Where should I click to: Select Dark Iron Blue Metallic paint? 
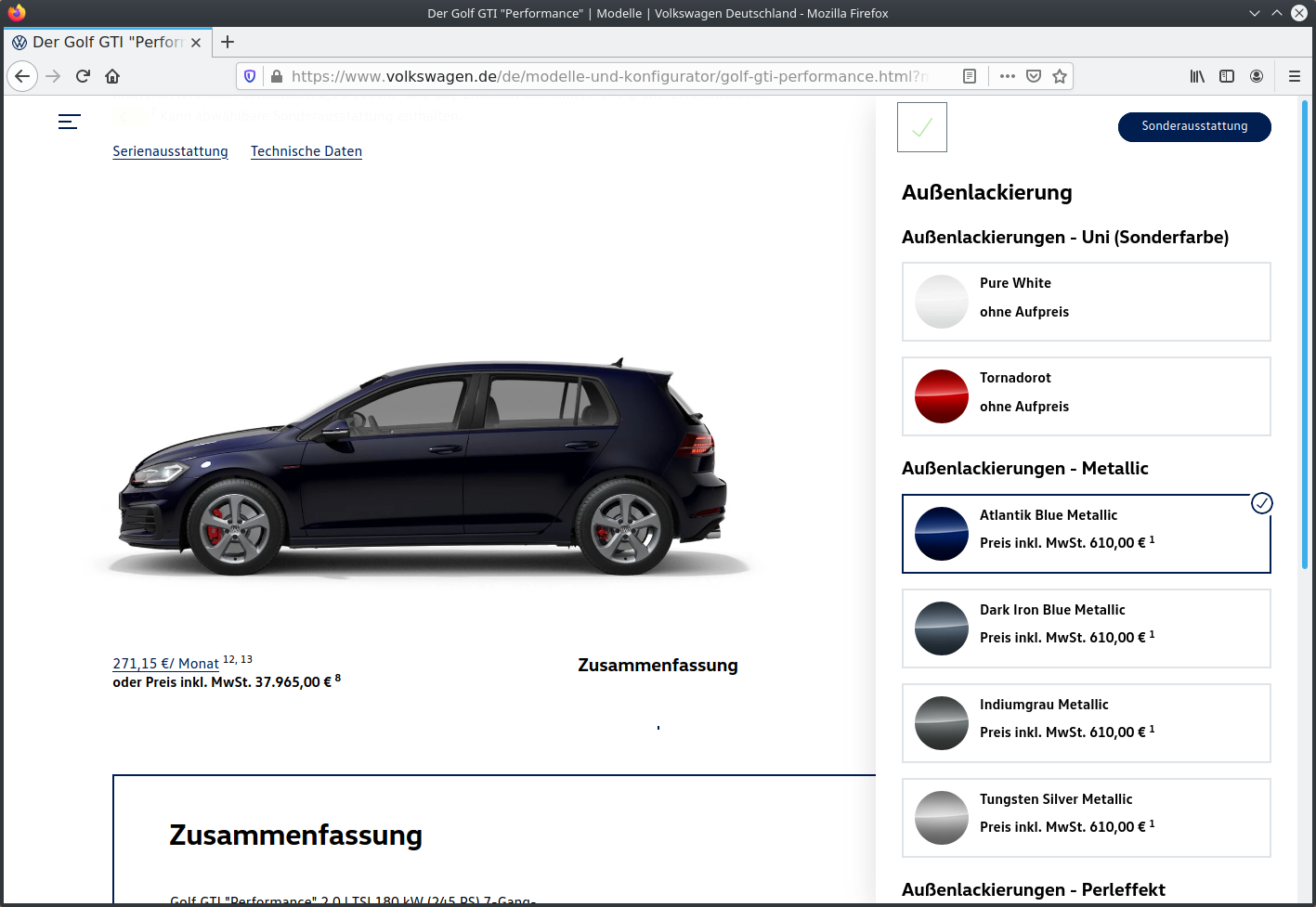pos(1086,628)
